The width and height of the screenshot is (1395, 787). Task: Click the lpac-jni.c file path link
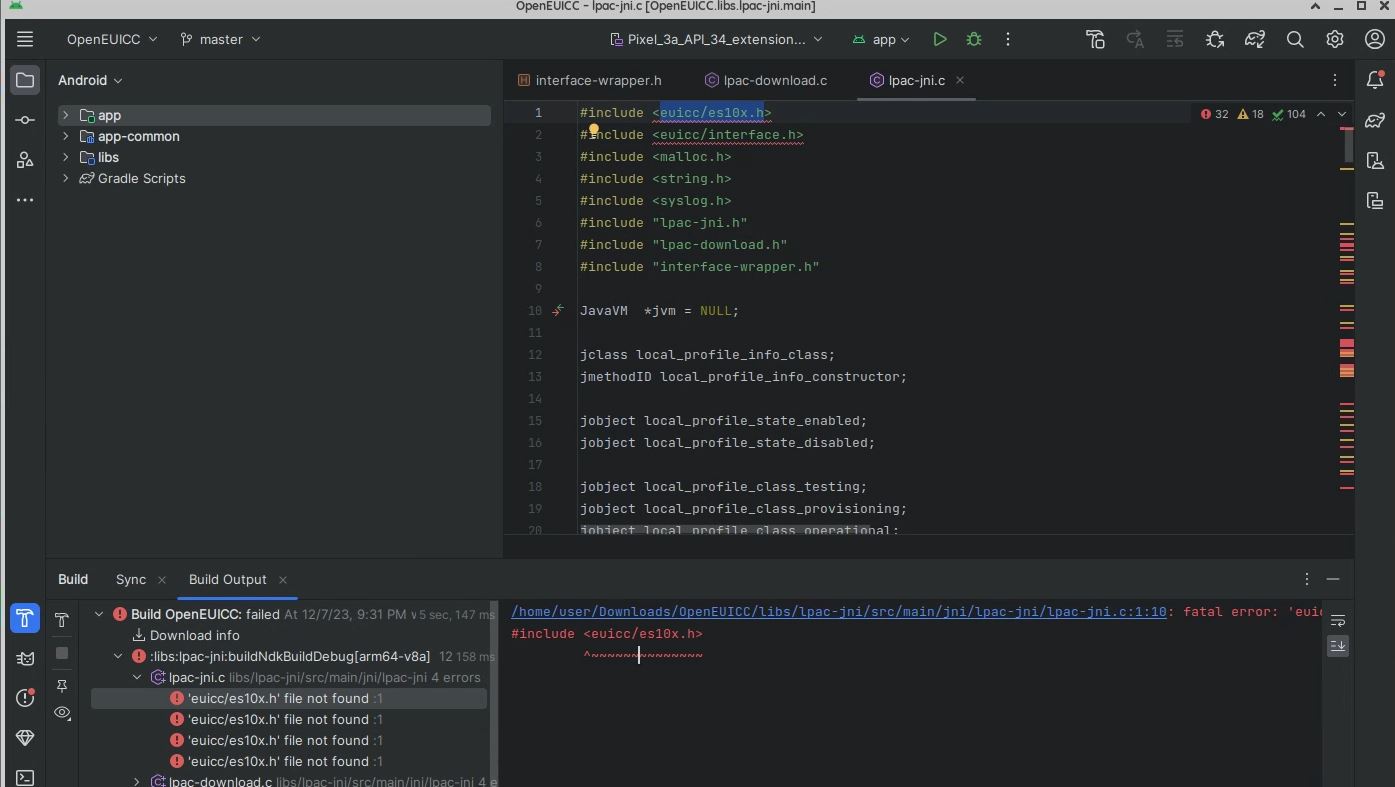pos(838,611)
